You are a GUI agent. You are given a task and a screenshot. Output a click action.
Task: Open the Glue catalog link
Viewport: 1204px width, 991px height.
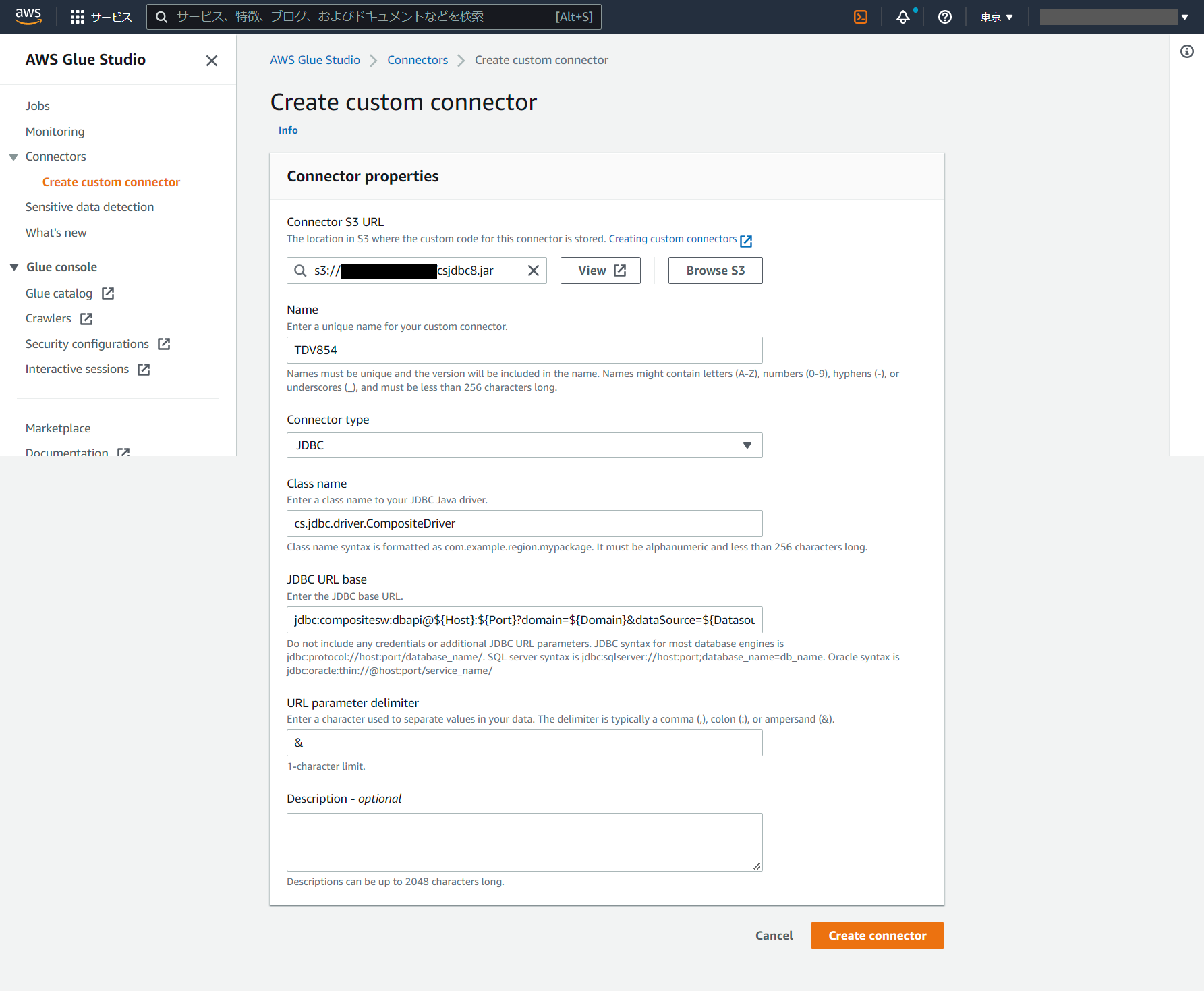pyautogui.click(x=59, y=293)
